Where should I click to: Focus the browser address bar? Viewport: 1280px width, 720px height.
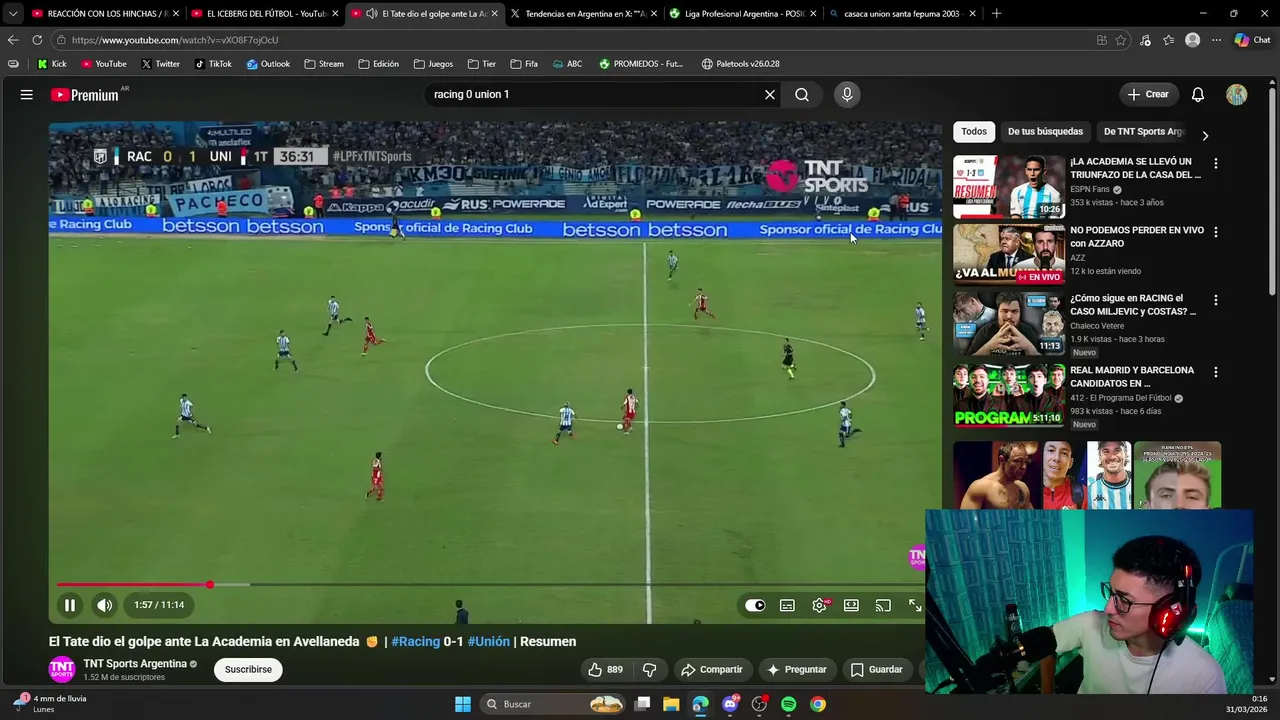click(x=570, y=40)
